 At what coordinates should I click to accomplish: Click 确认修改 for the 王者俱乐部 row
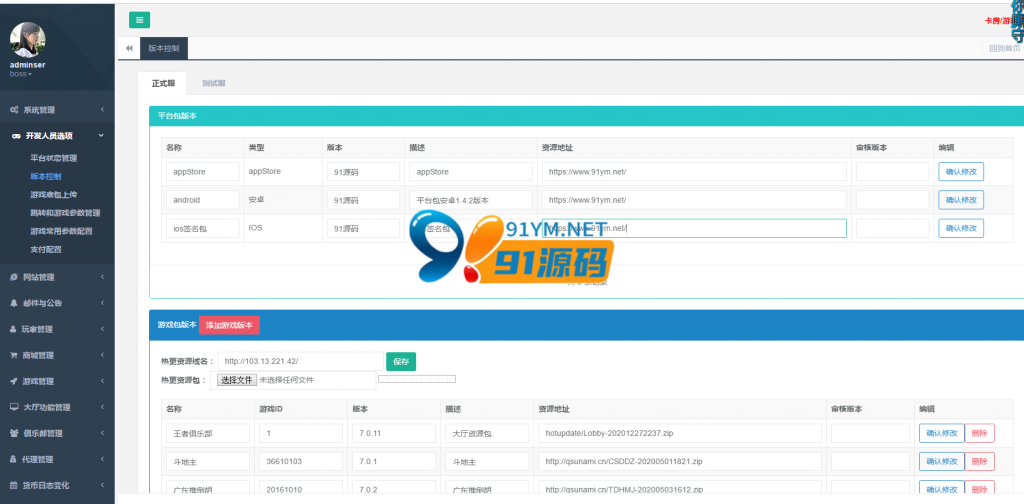[941, 433]
